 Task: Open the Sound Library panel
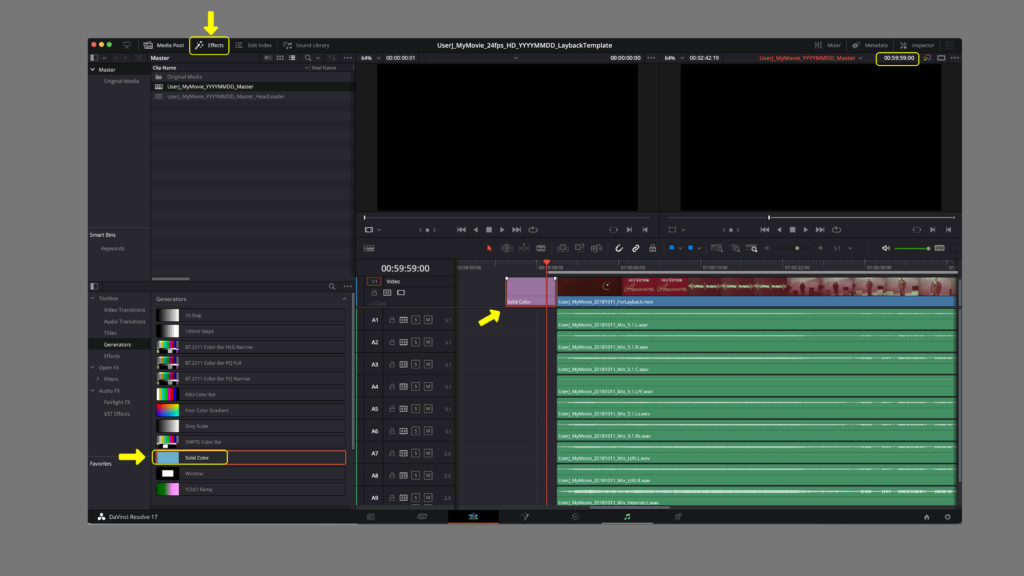tap(306, 45)
